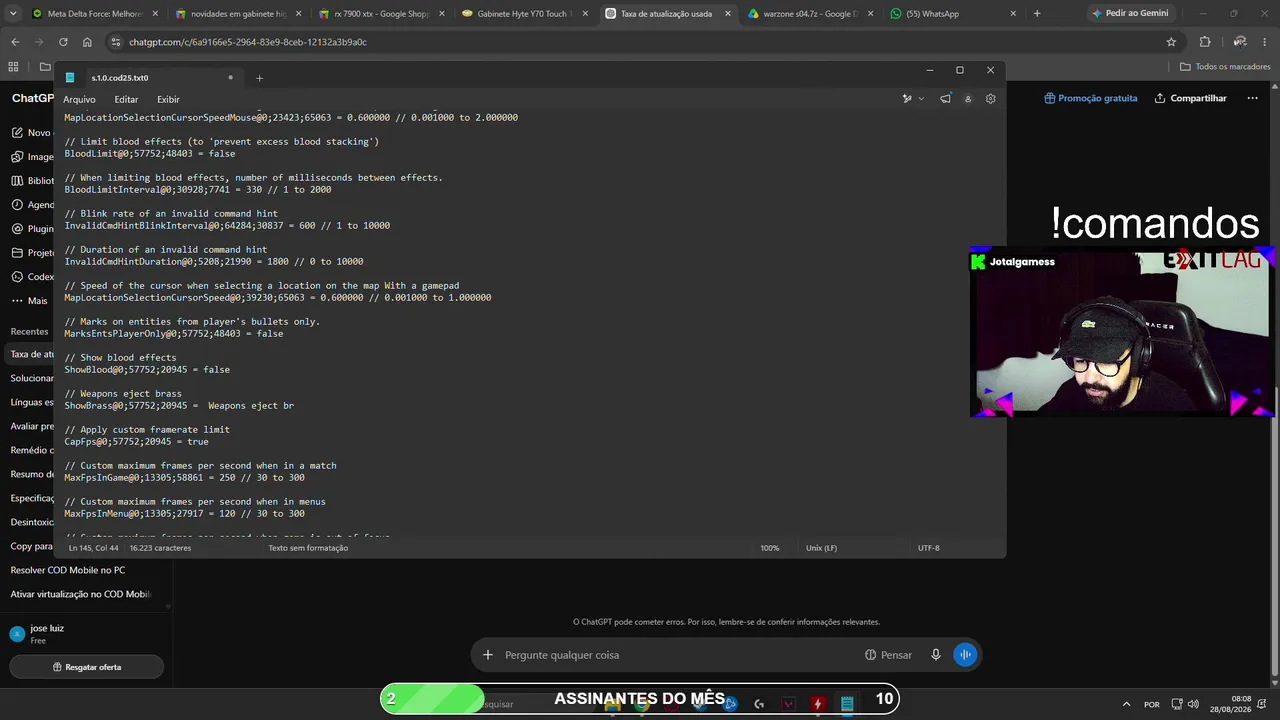Click the megaphone icon in Notepad toolbar
Viewport: 1280px width, 720px height.
tap(945, 99)
